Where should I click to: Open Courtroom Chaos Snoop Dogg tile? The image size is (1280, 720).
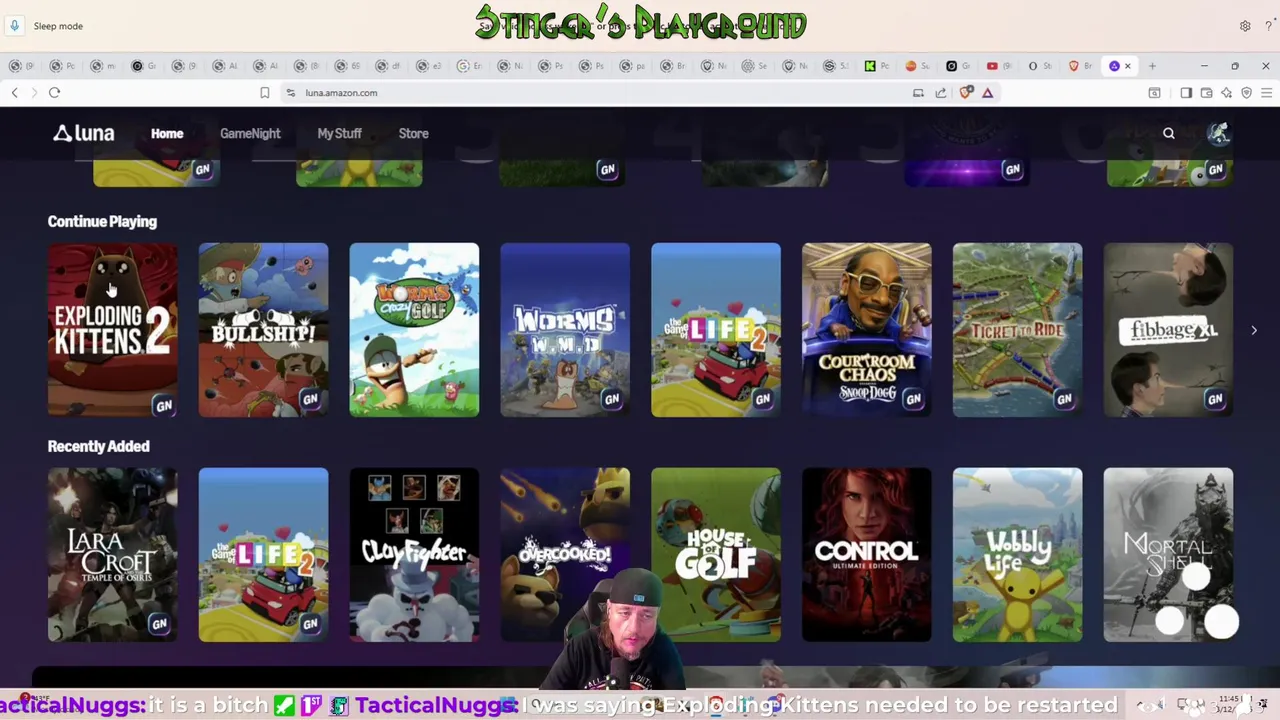tap(867, 329)
